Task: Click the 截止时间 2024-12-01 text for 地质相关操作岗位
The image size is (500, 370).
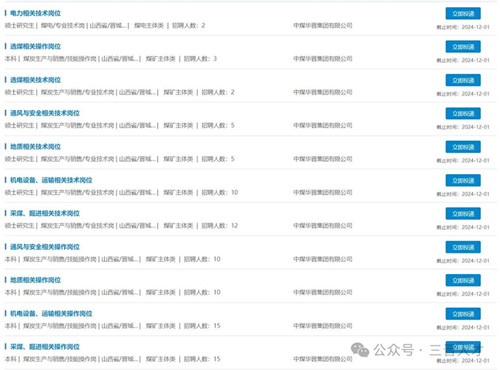Action: coord(463,294)
